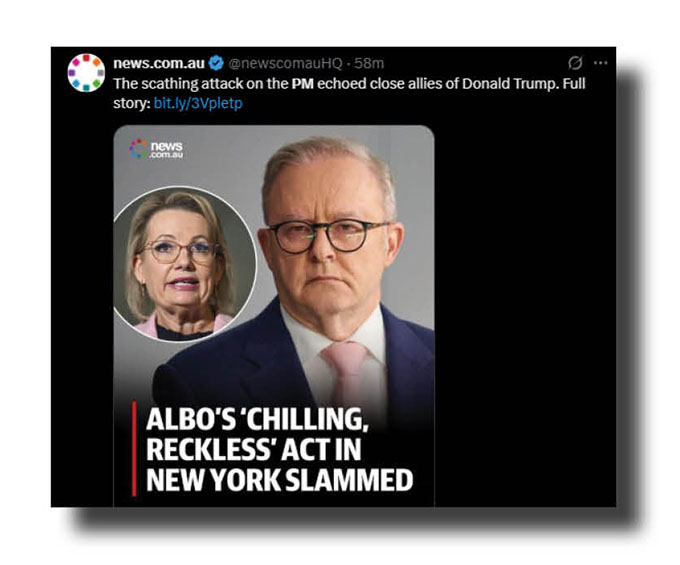Click the red accent bar beside headline
The height and width of the screenshot is (565, 680).
pyautogui.click(x=134, y=449)
